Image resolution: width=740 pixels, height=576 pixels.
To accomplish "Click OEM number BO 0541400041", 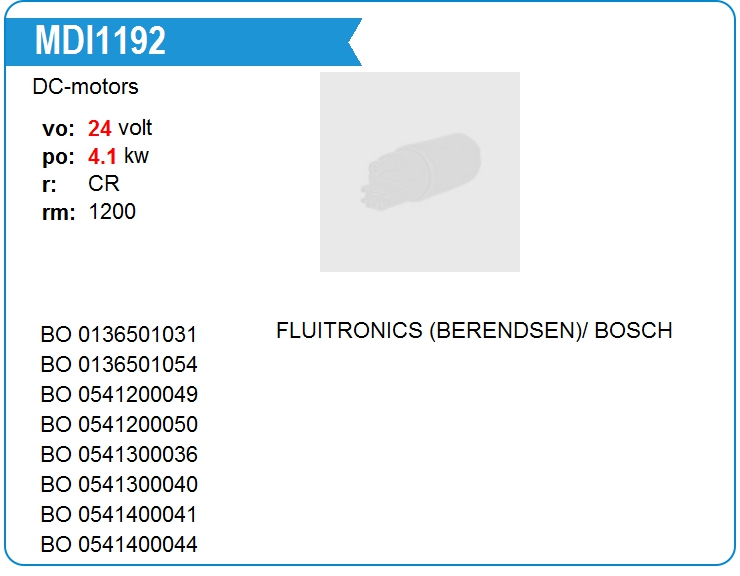I will 119,514.
